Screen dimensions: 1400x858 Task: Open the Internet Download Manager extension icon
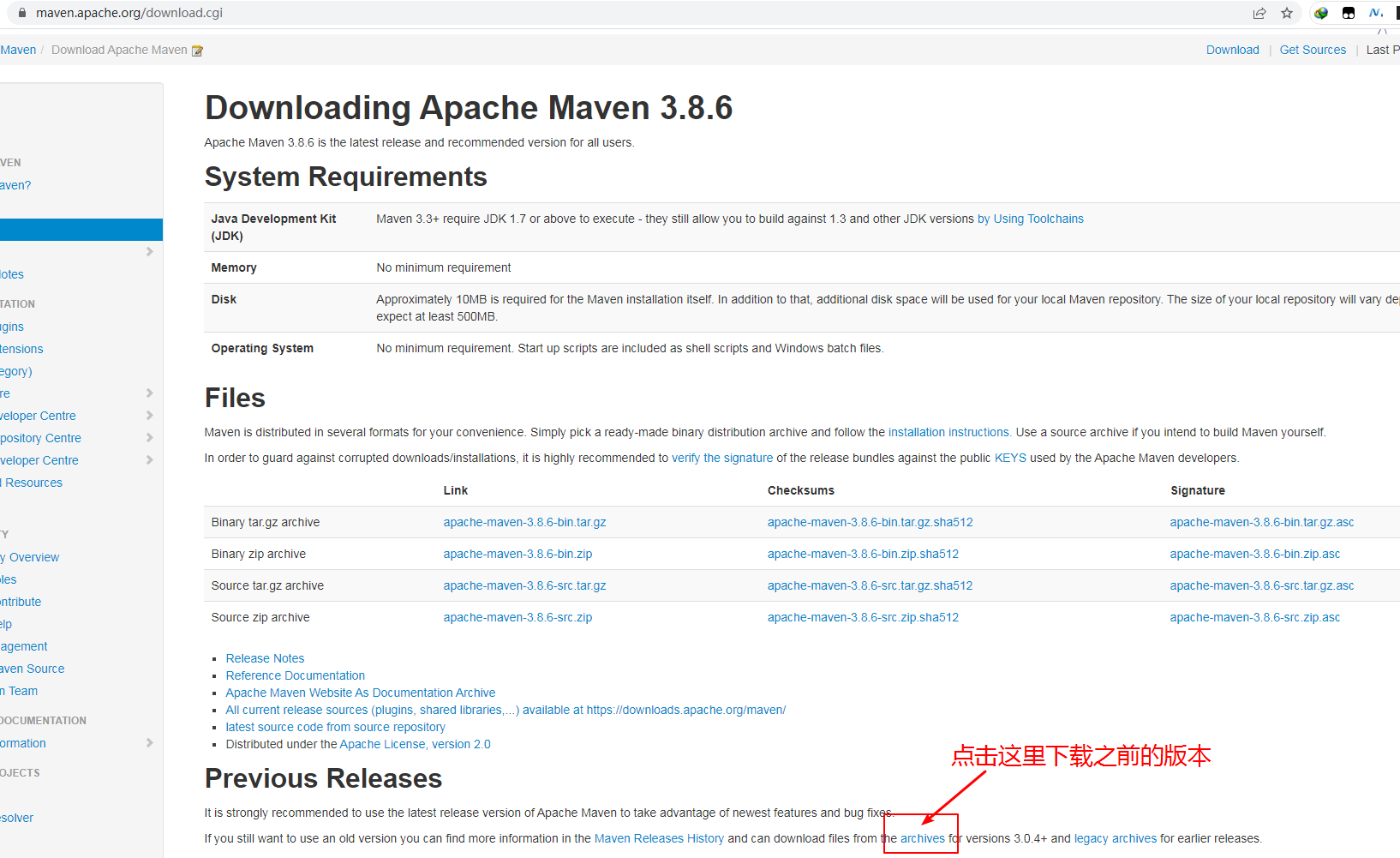point(1321,13)
